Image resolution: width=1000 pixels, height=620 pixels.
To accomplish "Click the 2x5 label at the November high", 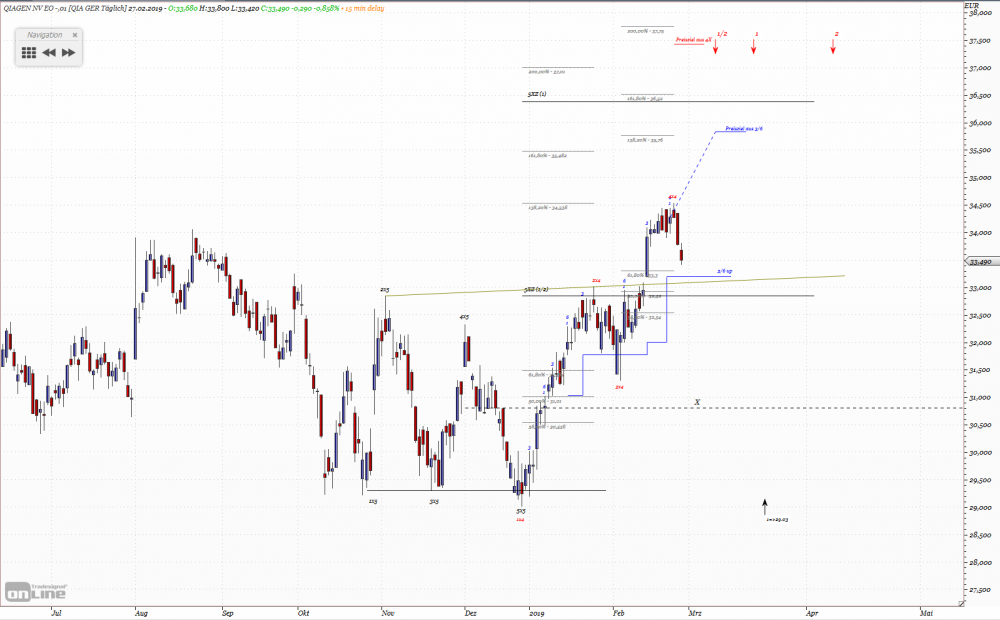I will pos(385,290).
